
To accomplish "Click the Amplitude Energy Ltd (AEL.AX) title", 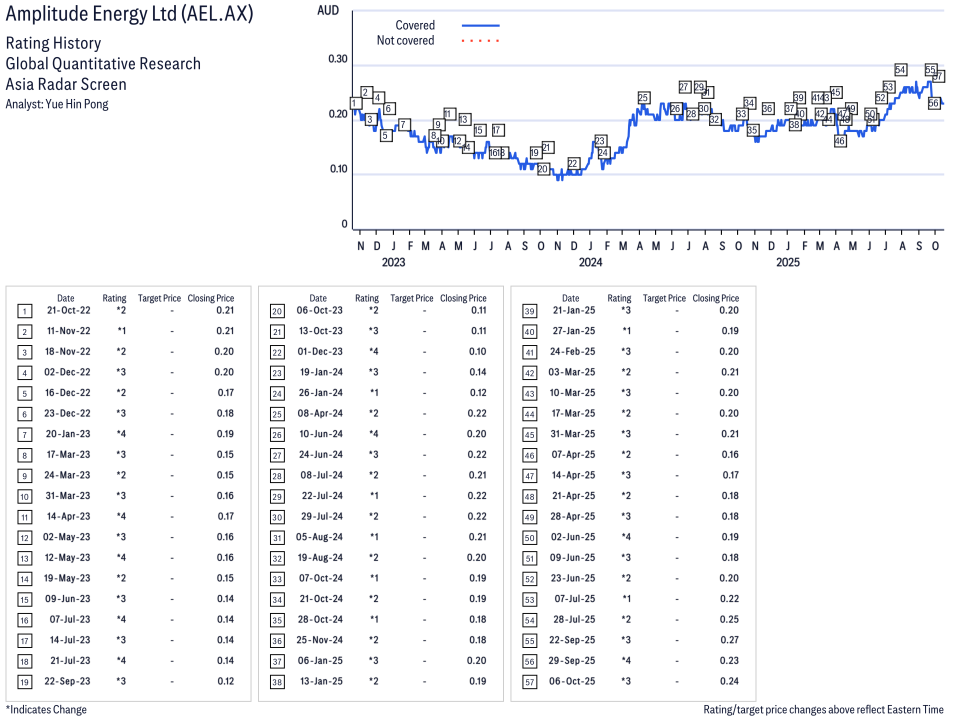I will click(130, 16).
